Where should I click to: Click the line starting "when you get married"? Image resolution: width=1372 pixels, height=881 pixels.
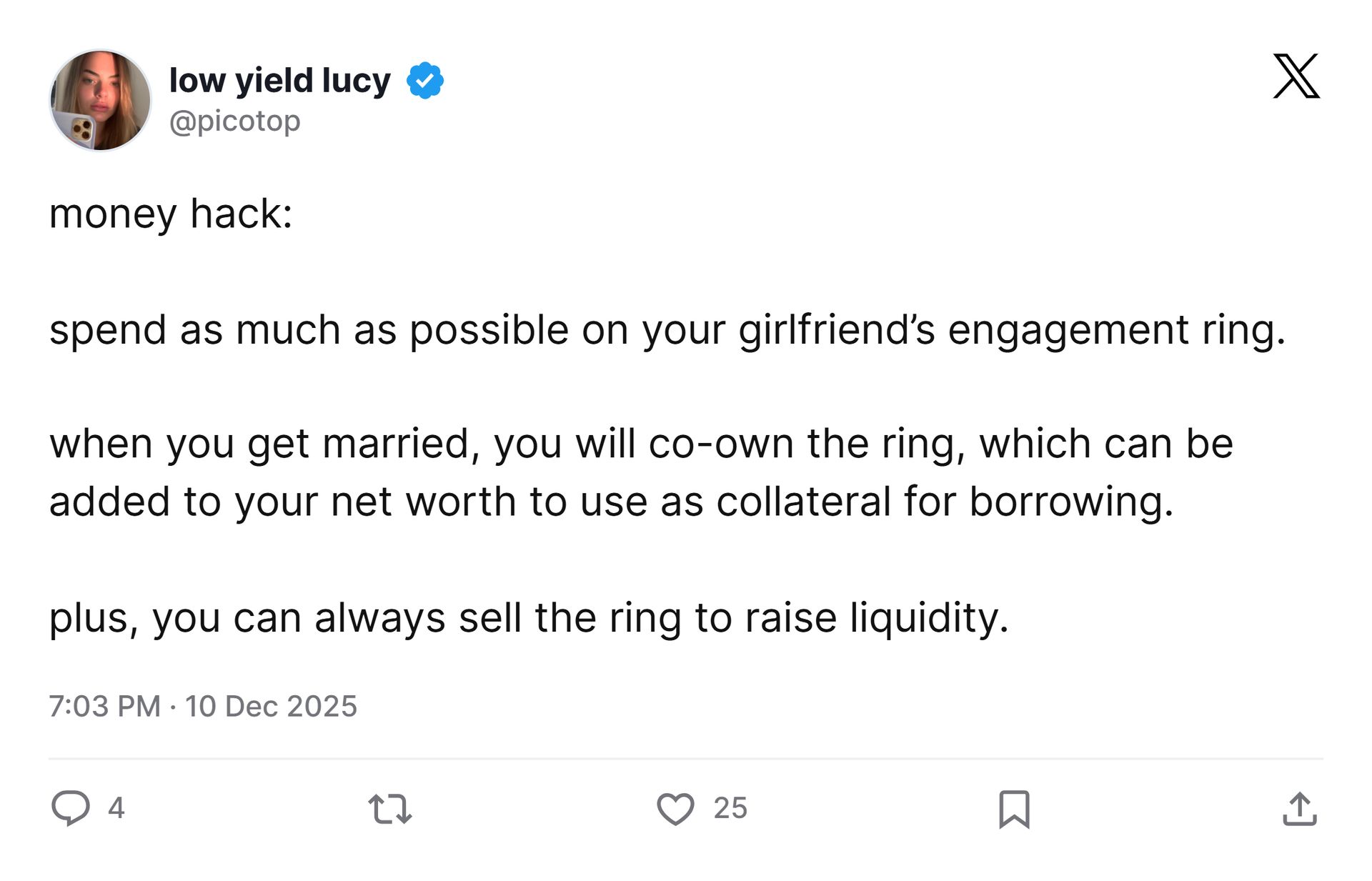641,444
